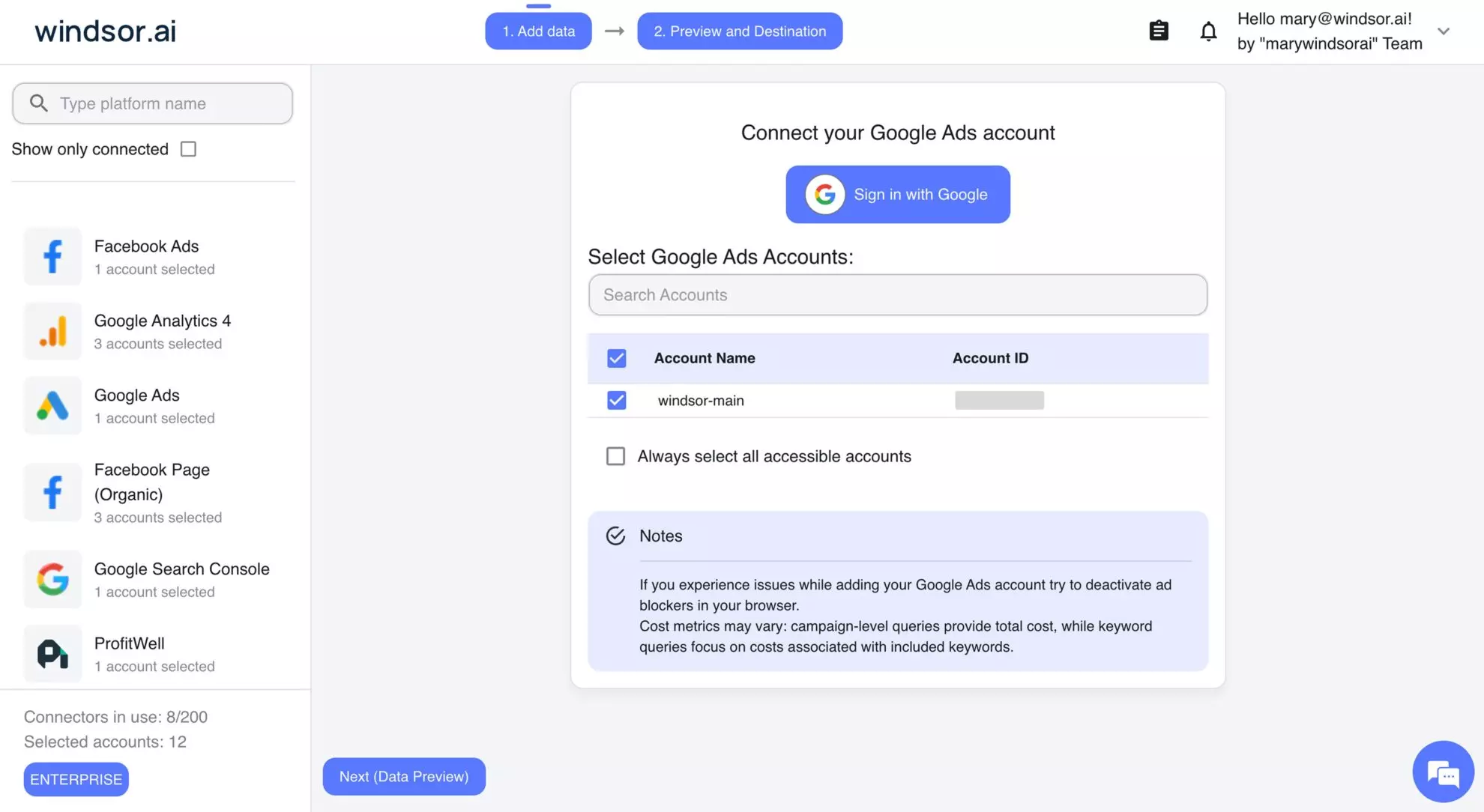Uncheck the windsor-main account
This screenshot has width=1484, height=812.
pyautogui.click(x=615, y=400)
